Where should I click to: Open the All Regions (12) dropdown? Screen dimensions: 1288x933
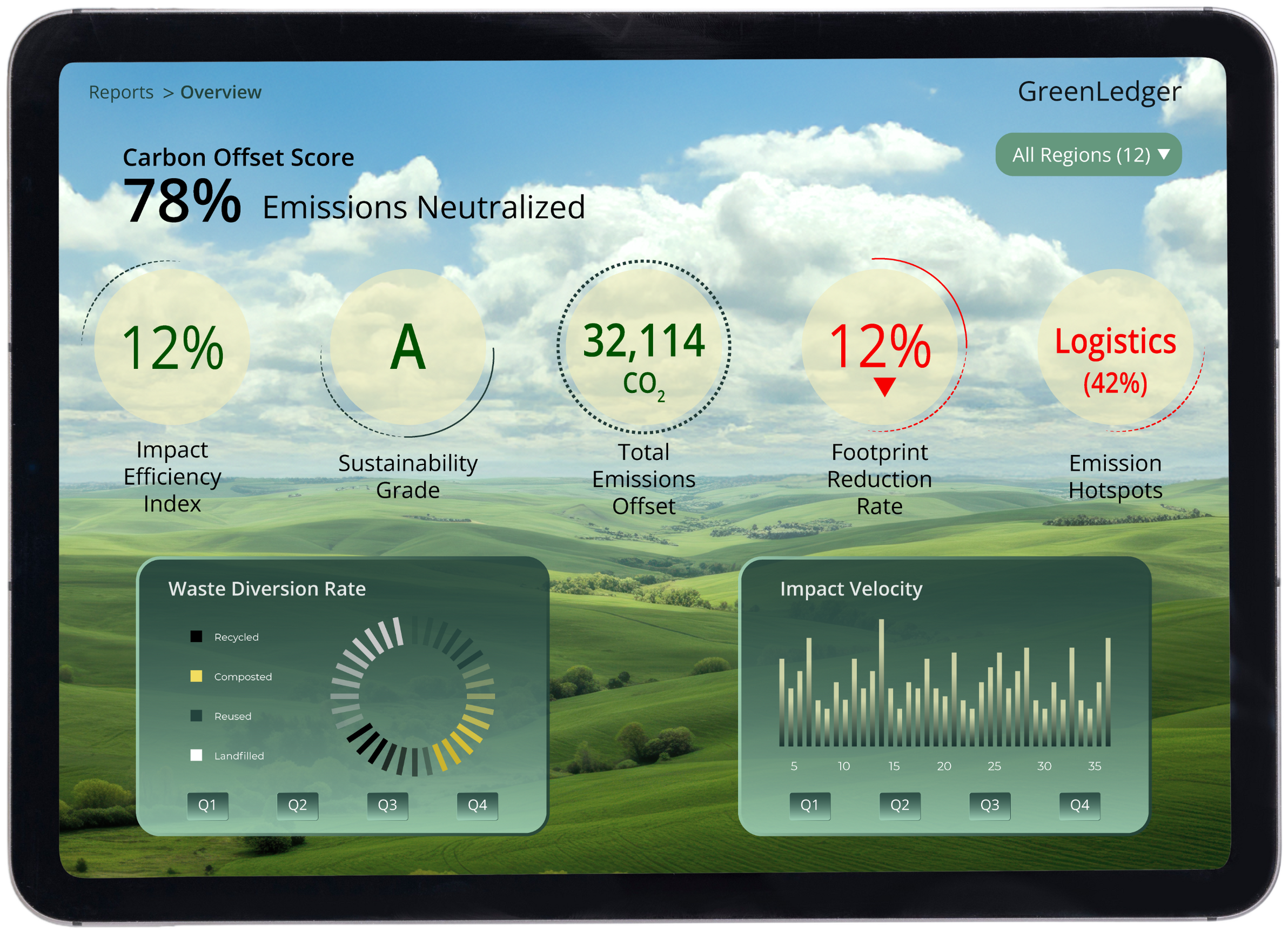pyautogui.click(x=1088, y=155)
